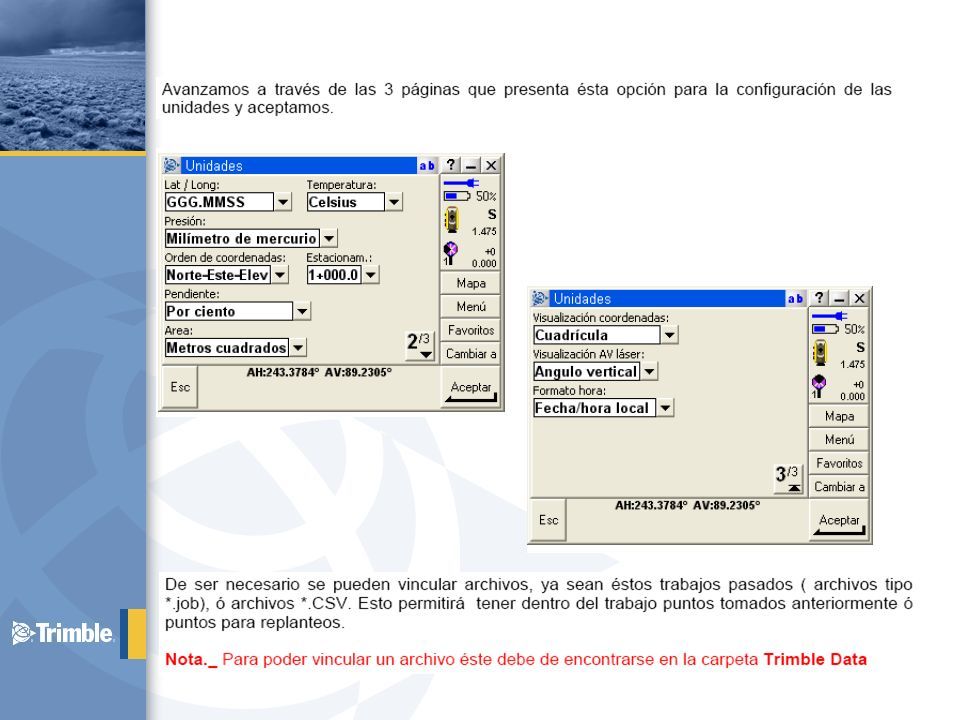This screenshot has width=960, height=720.
Task: Click AH:243.3784° status text in right window
Action: [x=651, y=505]
